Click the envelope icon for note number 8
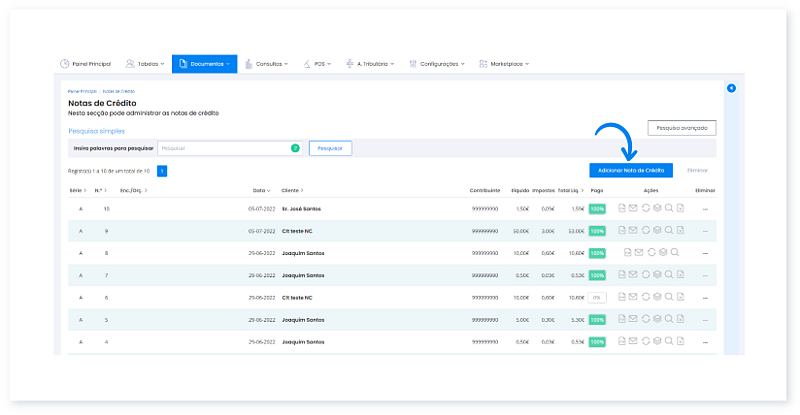 pos(639,252)
